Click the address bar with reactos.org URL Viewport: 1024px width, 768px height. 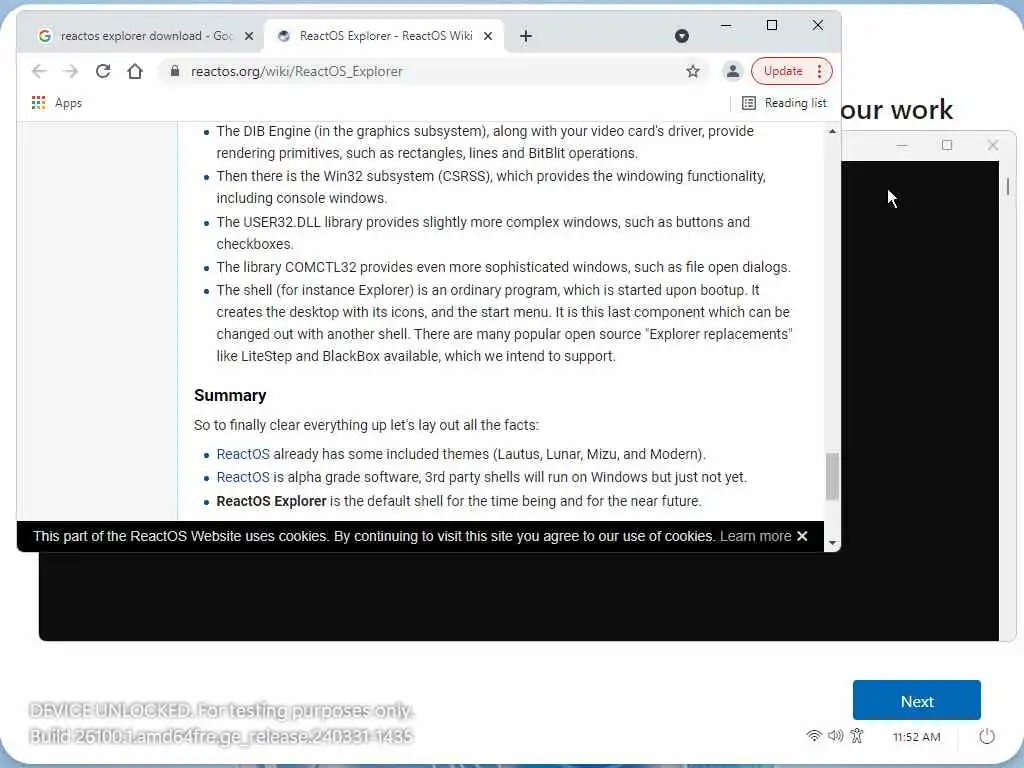click(431, 71)
